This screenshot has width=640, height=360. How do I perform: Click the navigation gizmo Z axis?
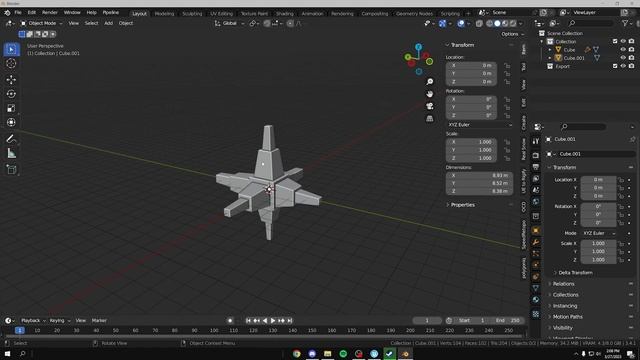418,47
